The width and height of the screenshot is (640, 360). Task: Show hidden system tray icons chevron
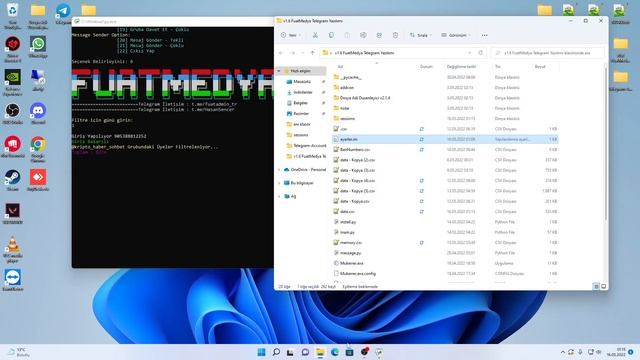563,352
